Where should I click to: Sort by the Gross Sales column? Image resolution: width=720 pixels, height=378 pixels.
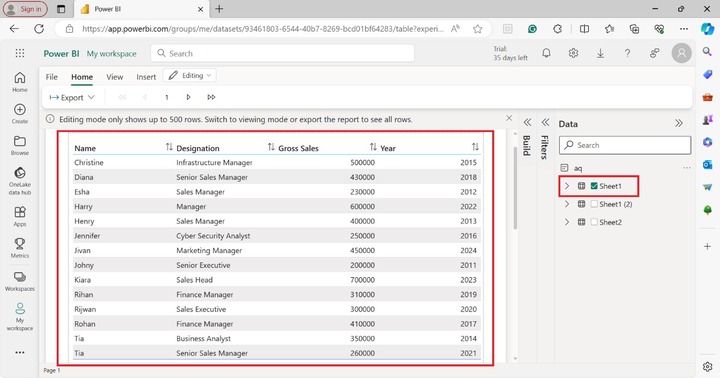click(x=373, y=147)
